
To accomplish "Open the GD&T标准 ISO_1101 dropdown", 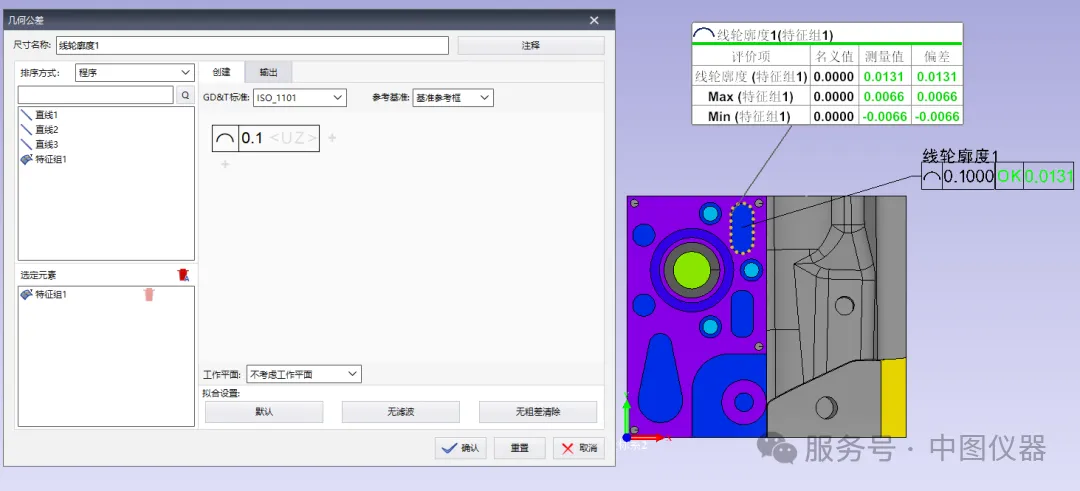I will pos(299,97).
